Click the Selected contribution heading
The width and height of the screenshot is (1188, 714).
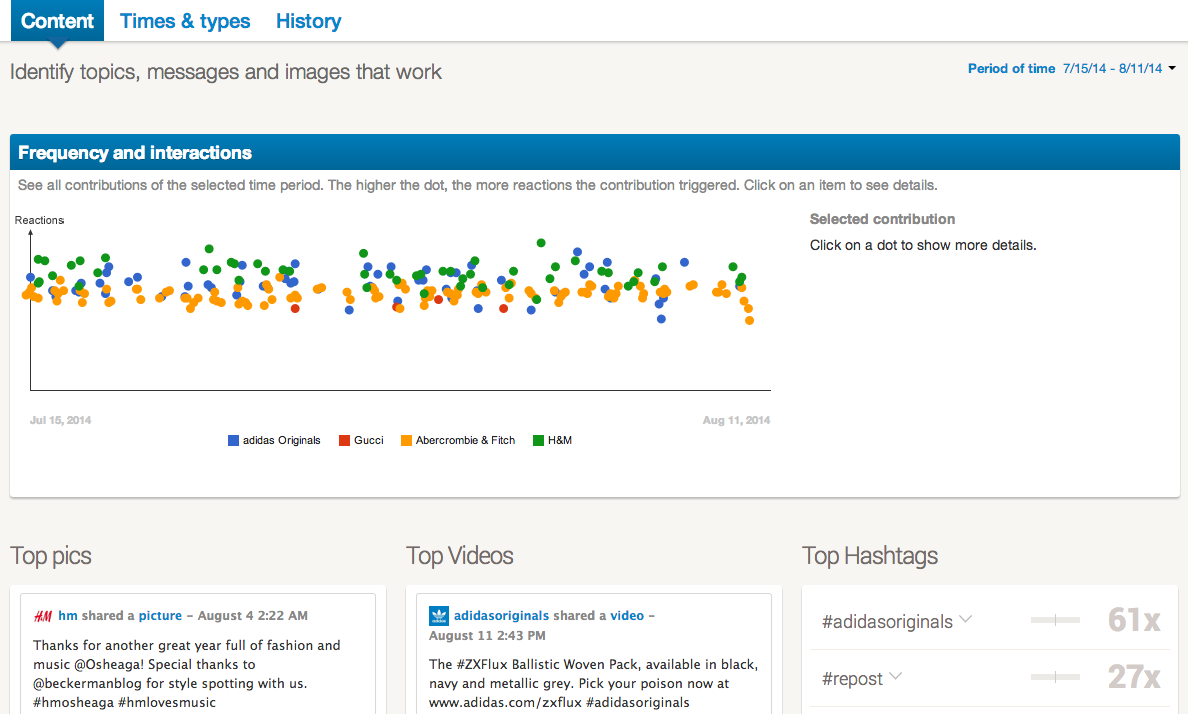882,219
